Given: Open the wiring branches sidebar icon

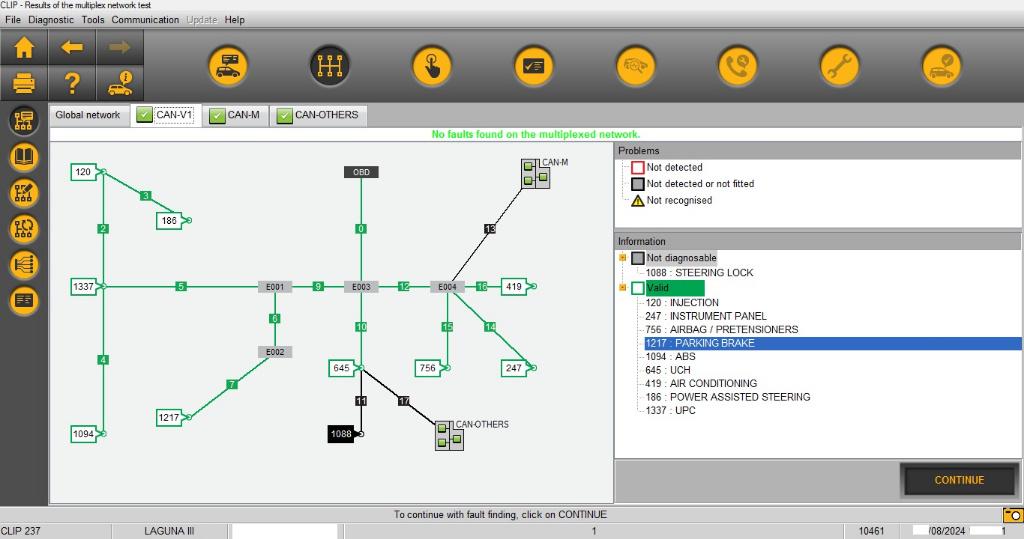Looking at the screenshot, I should [x=24, y=265].
